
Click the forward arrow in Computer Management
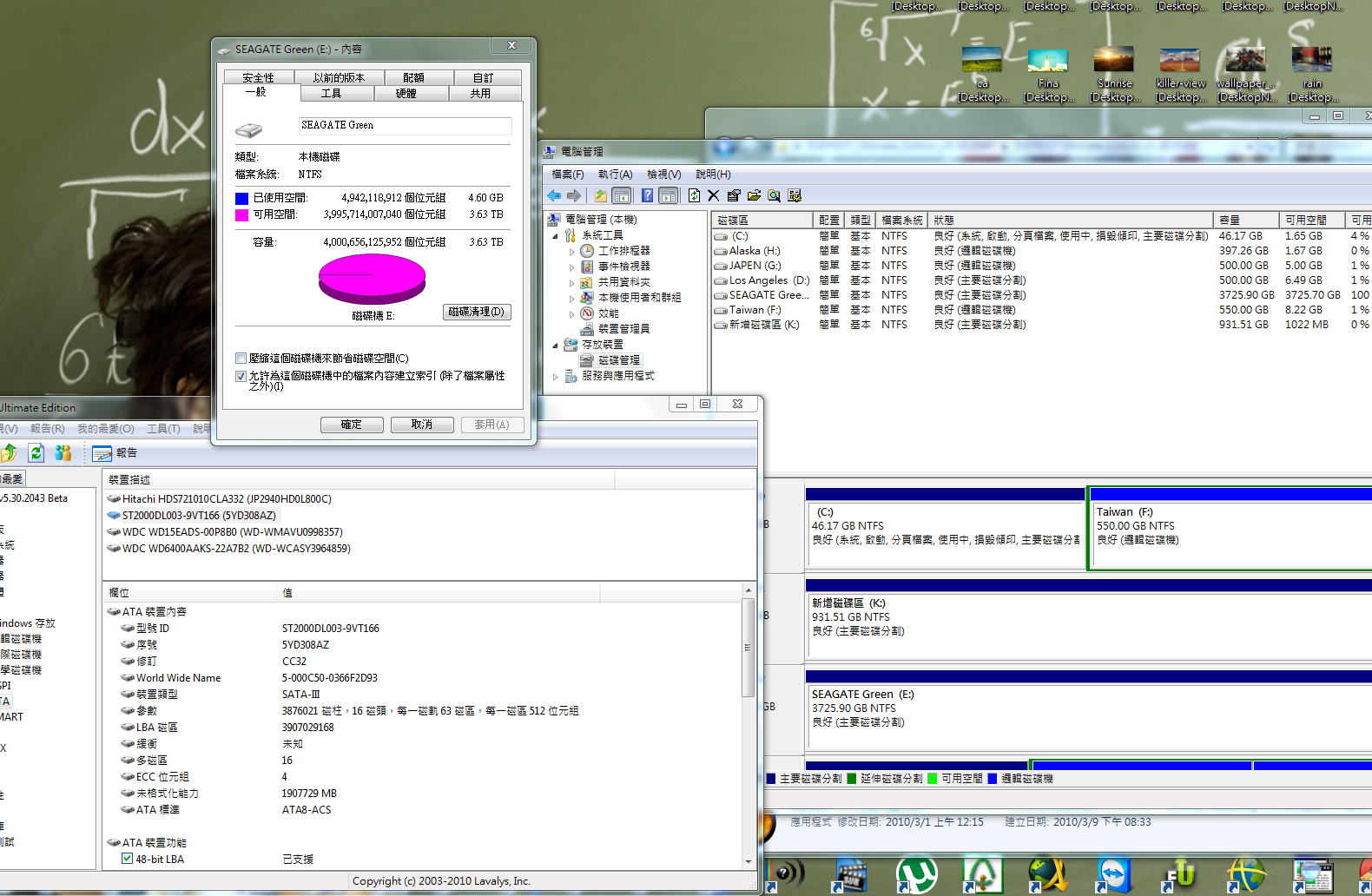coord(573,196)
